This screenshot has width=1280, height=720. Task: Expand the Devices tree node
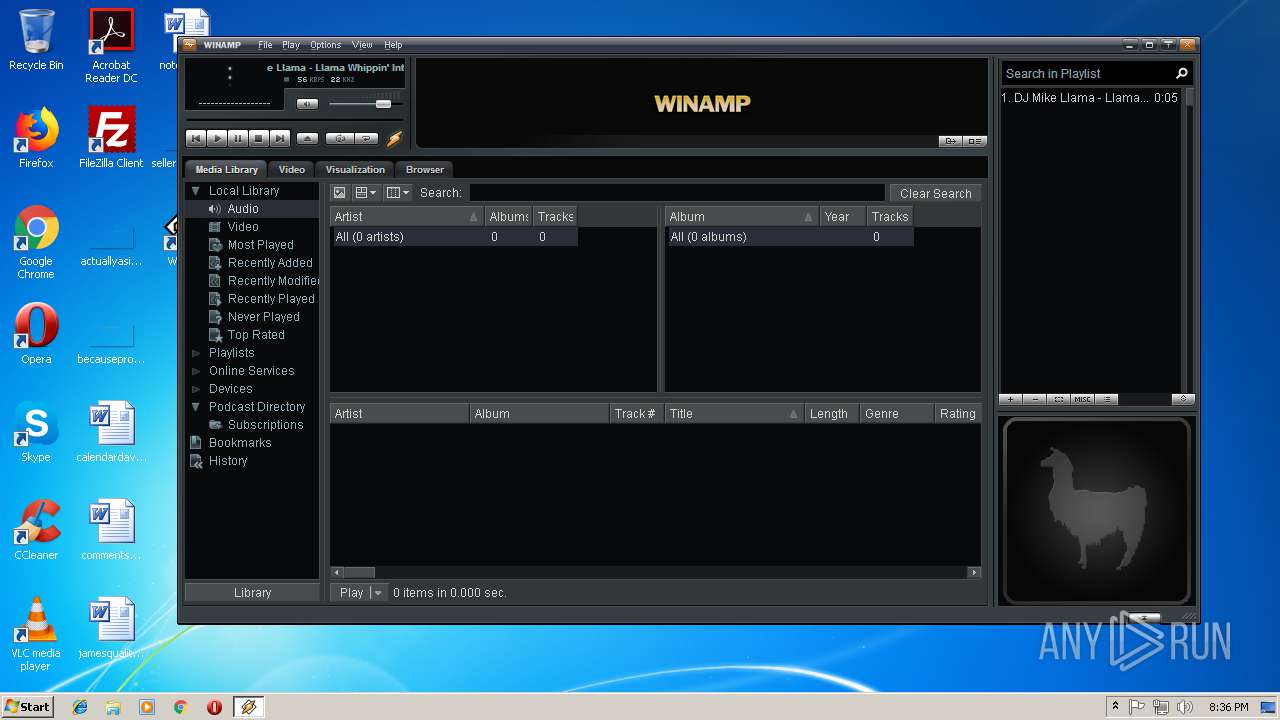(x=196, y=389)
